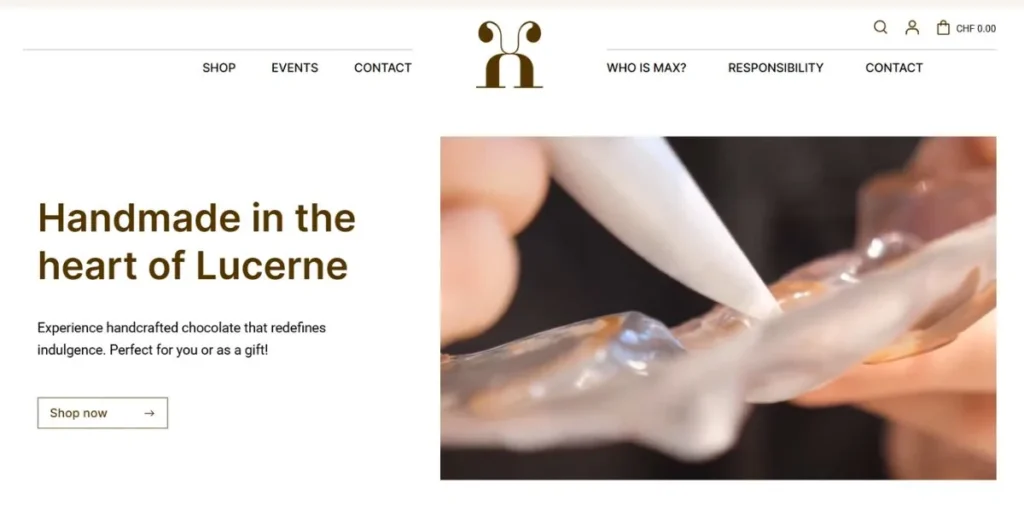Click the handcrafted chocolate description text

pyautogui.click(x=182, y=338)
